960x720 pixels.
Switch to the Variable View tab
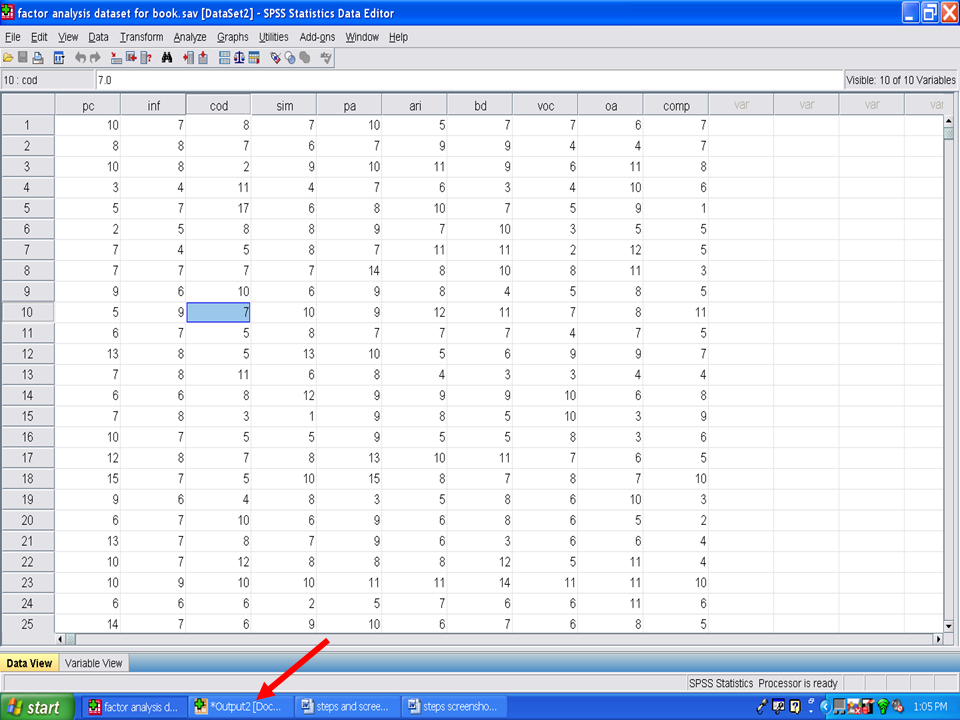[x=93, y=663]
